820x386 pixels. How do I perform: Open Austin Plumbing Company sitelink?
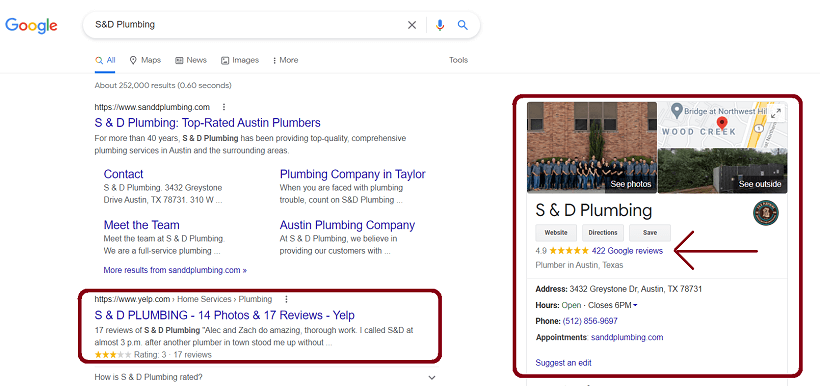click(347, 225)
